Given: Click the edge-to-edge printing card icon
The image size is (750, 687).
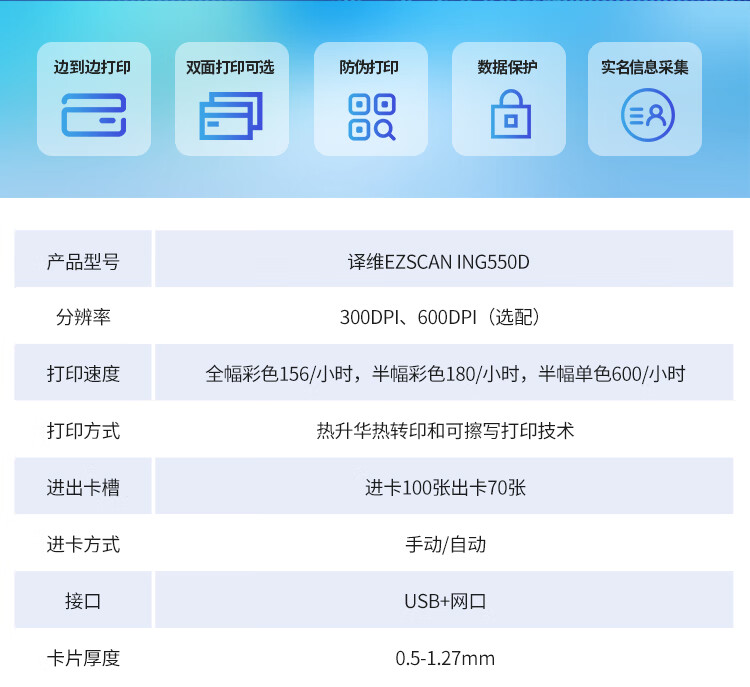Looking at the screenshot, I should pos(94,115).
